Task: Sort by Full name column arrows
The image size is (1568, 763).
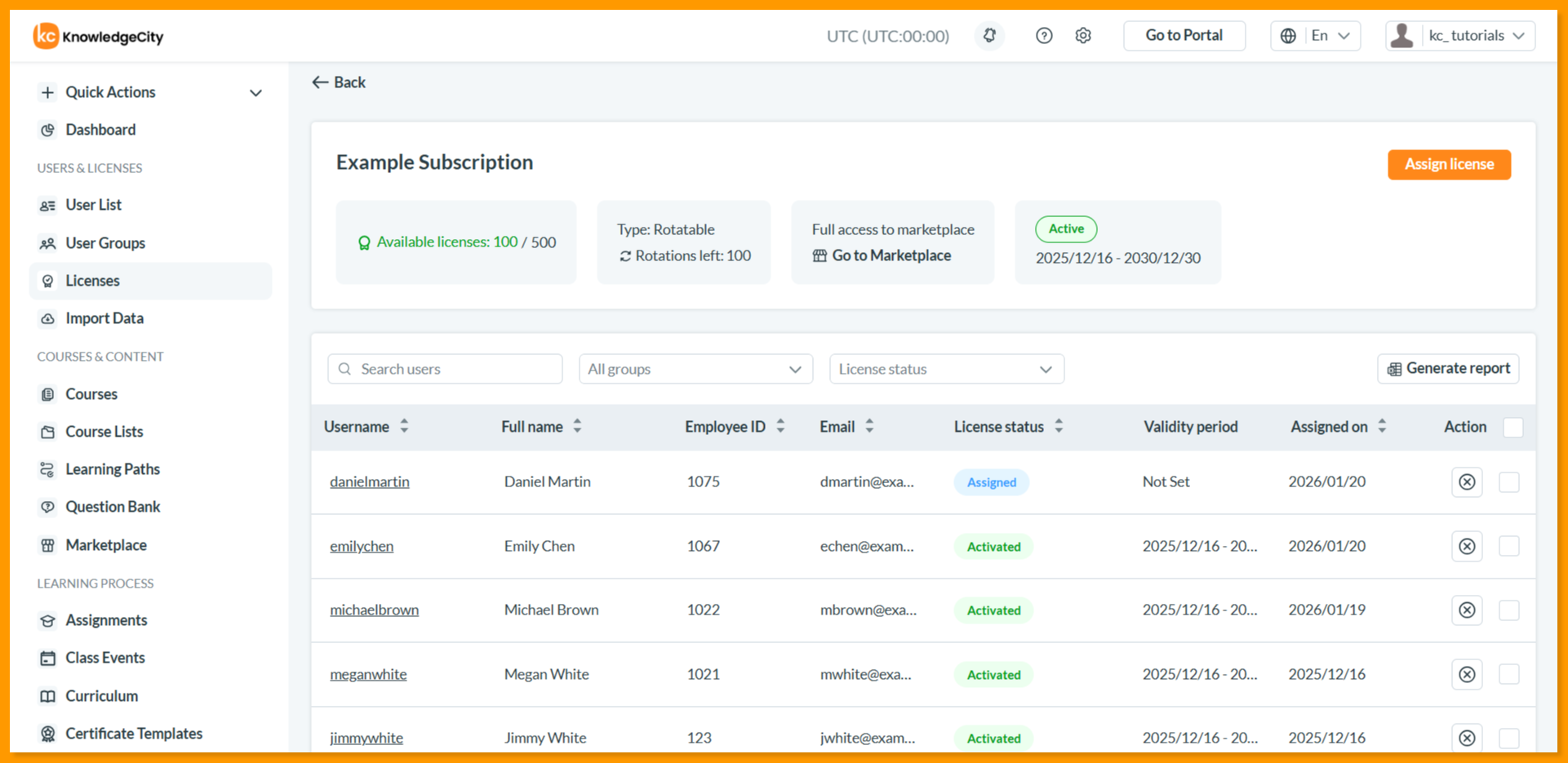Action: pyautogui.click(x=577, y=426)
